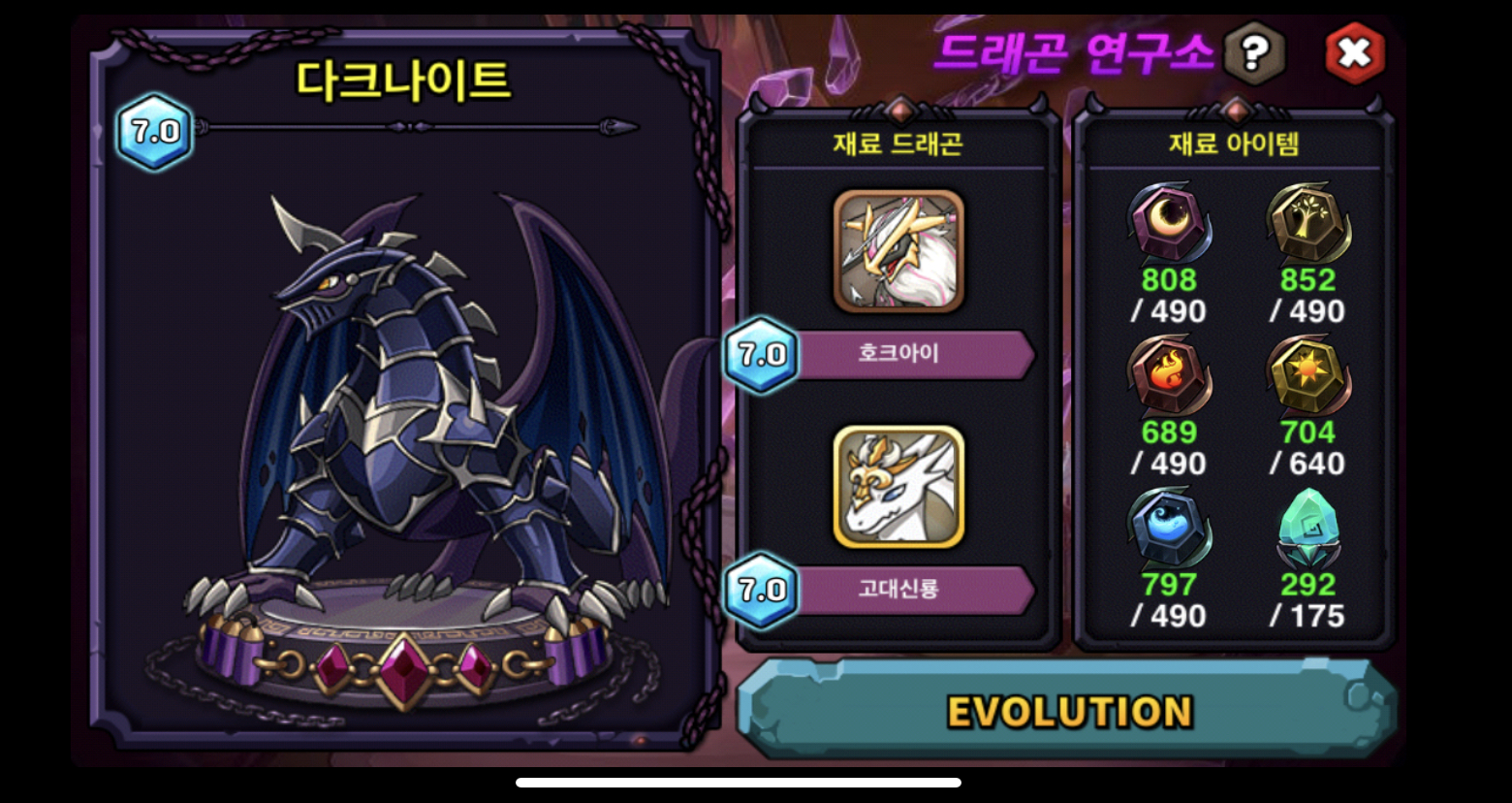Viewport: 1512px width, 803px height.
Task: Tap the blue water rune icon
Action: pyautogui.click(x=1169, y=528)
